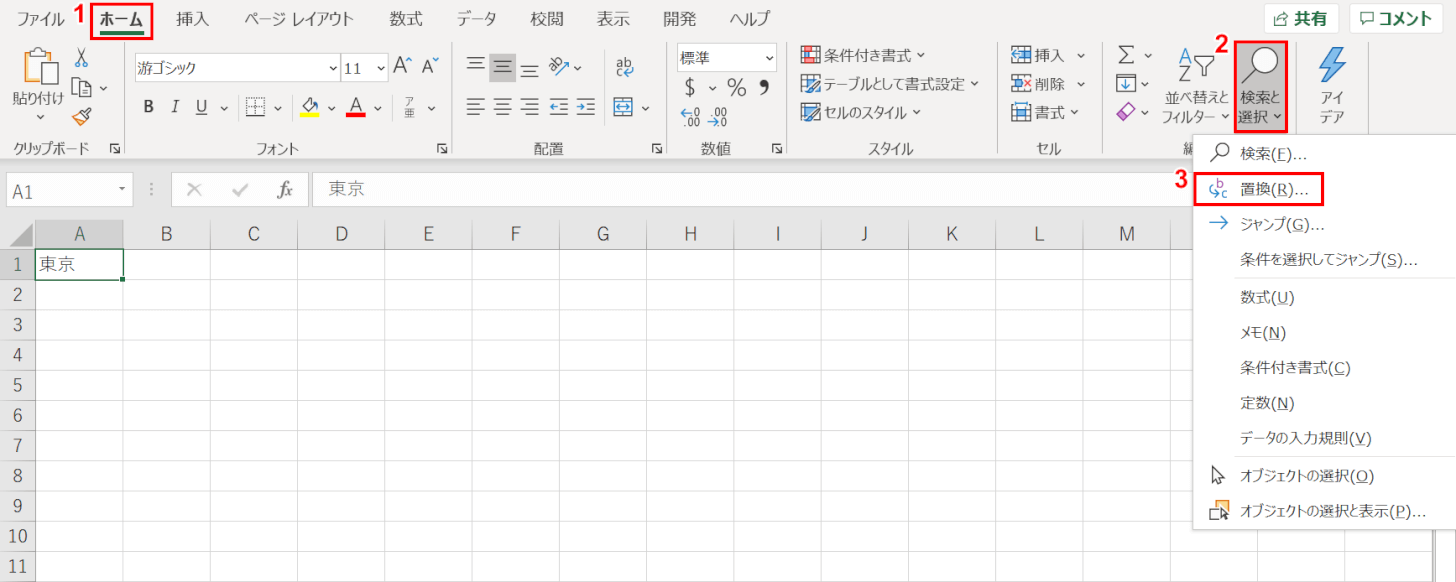Image resolution: width=1456 pixels, height=582 pixels.
Task: Toggle Bold formatting
Action: [x=148, y=108]
